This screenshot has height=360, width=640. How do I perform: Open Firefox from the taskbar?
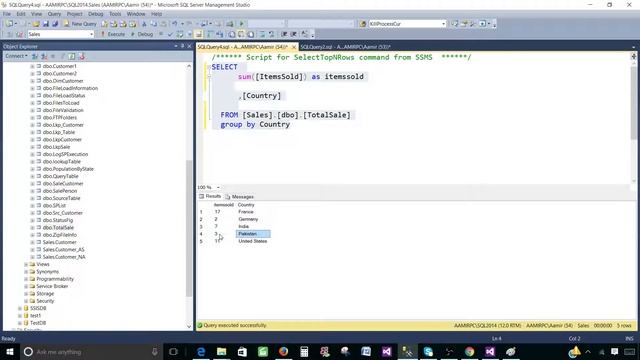click(x=284, y=352)
